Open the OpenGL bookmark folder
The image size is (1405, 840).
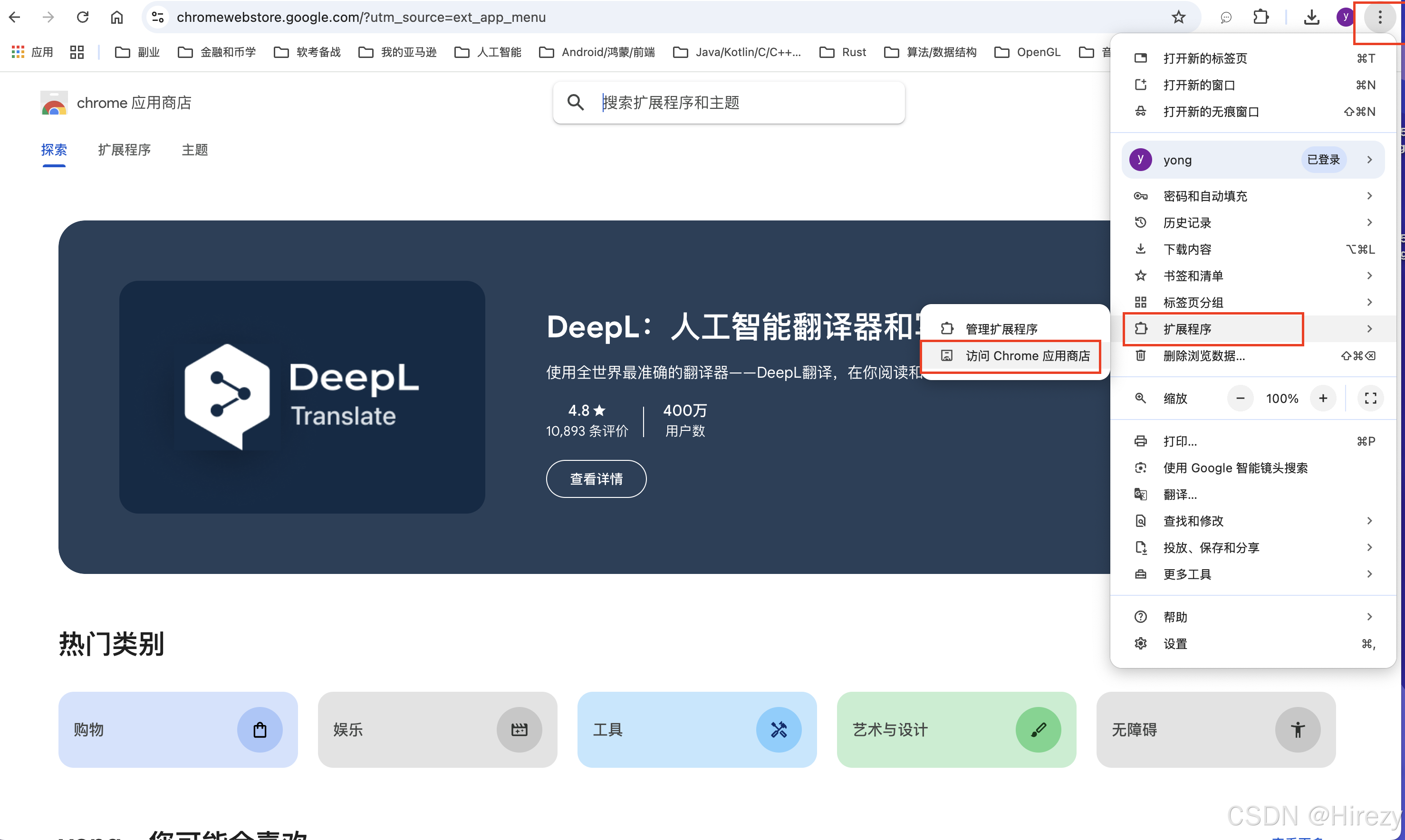coord(1027,52)
